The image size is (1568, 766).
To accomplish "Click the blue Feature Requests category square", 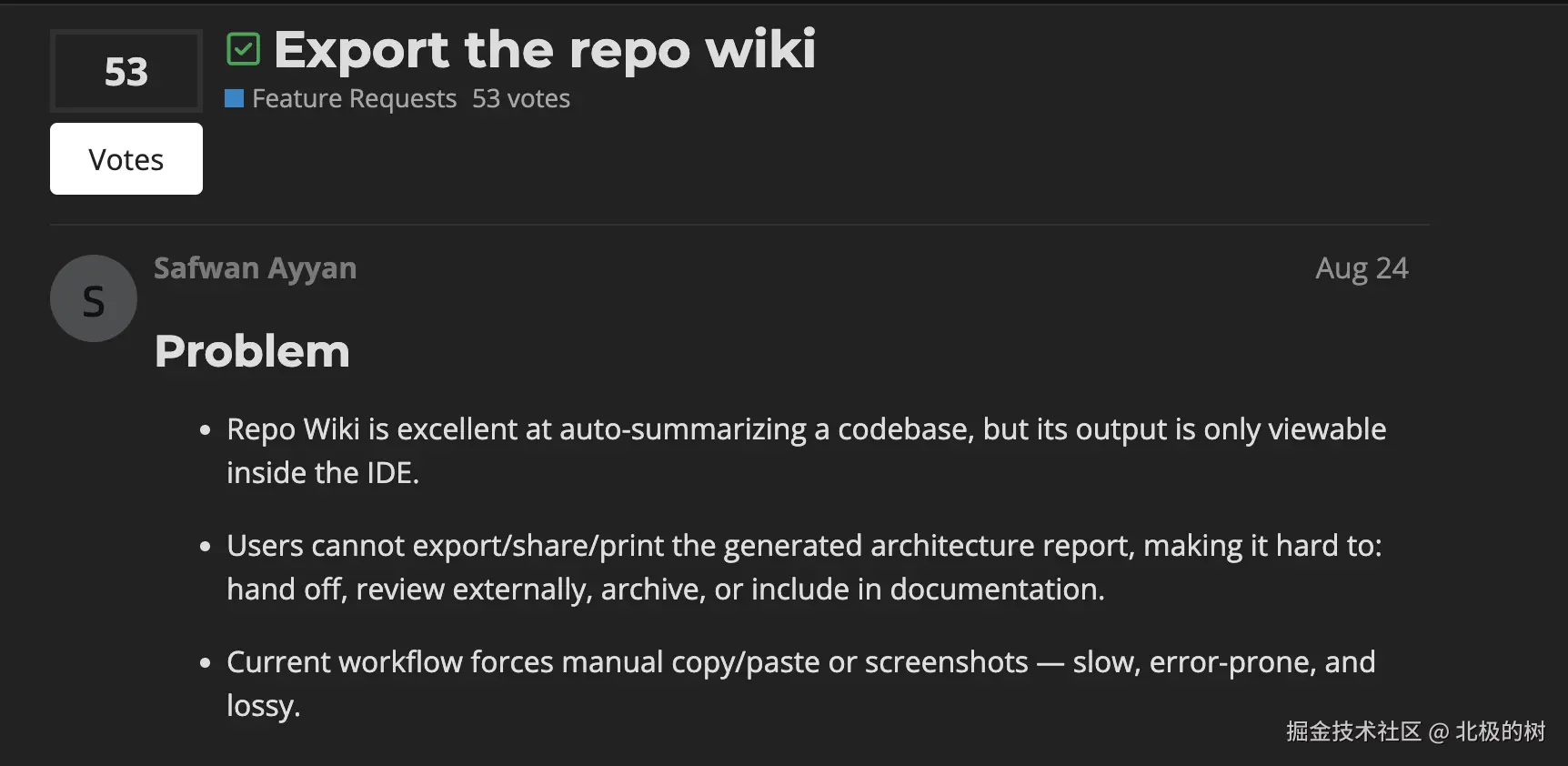I will click(x=234, y=98).
